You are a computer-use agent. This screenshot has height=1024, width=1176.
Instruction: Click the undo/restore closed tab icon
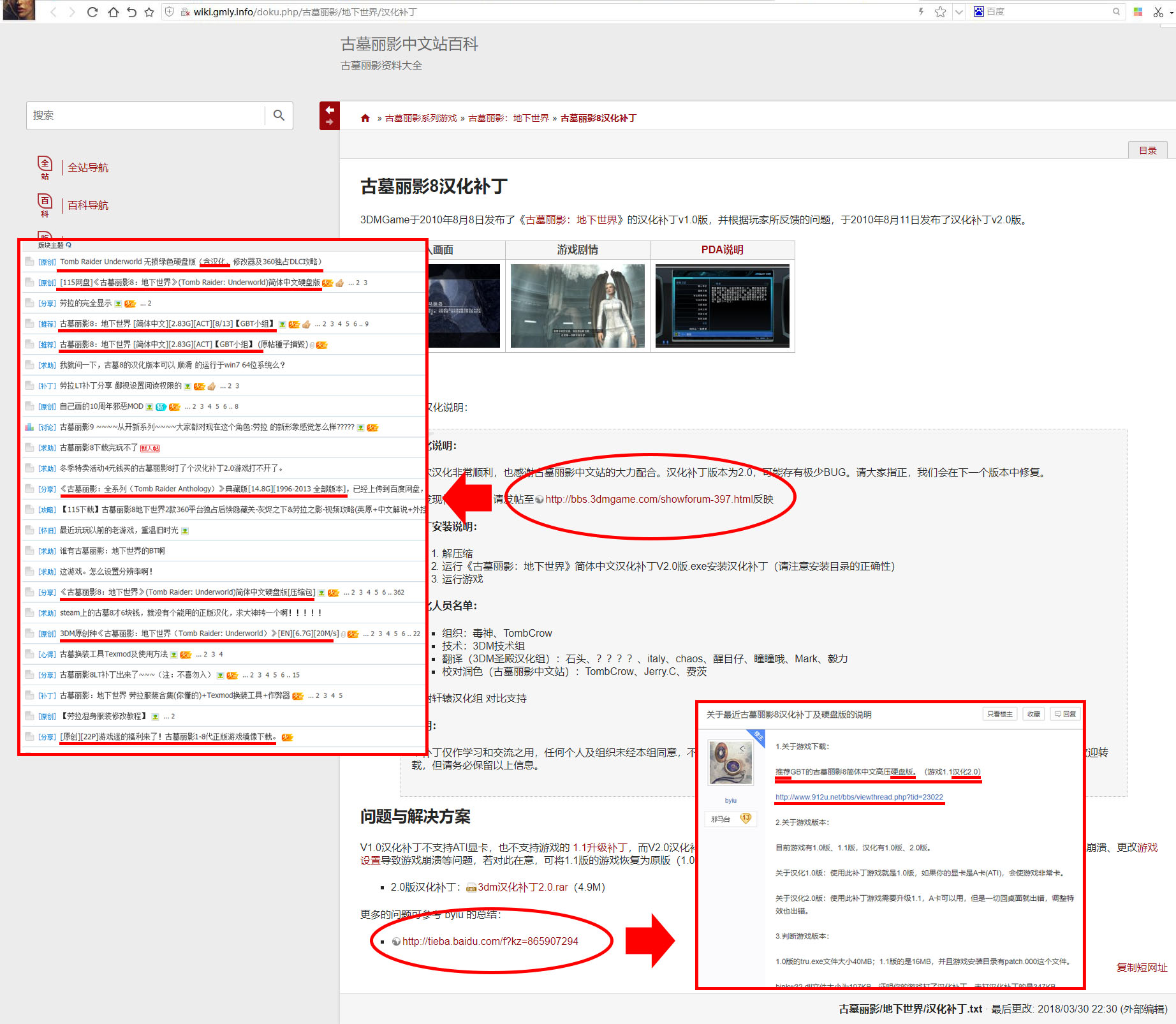click(131, 12)
